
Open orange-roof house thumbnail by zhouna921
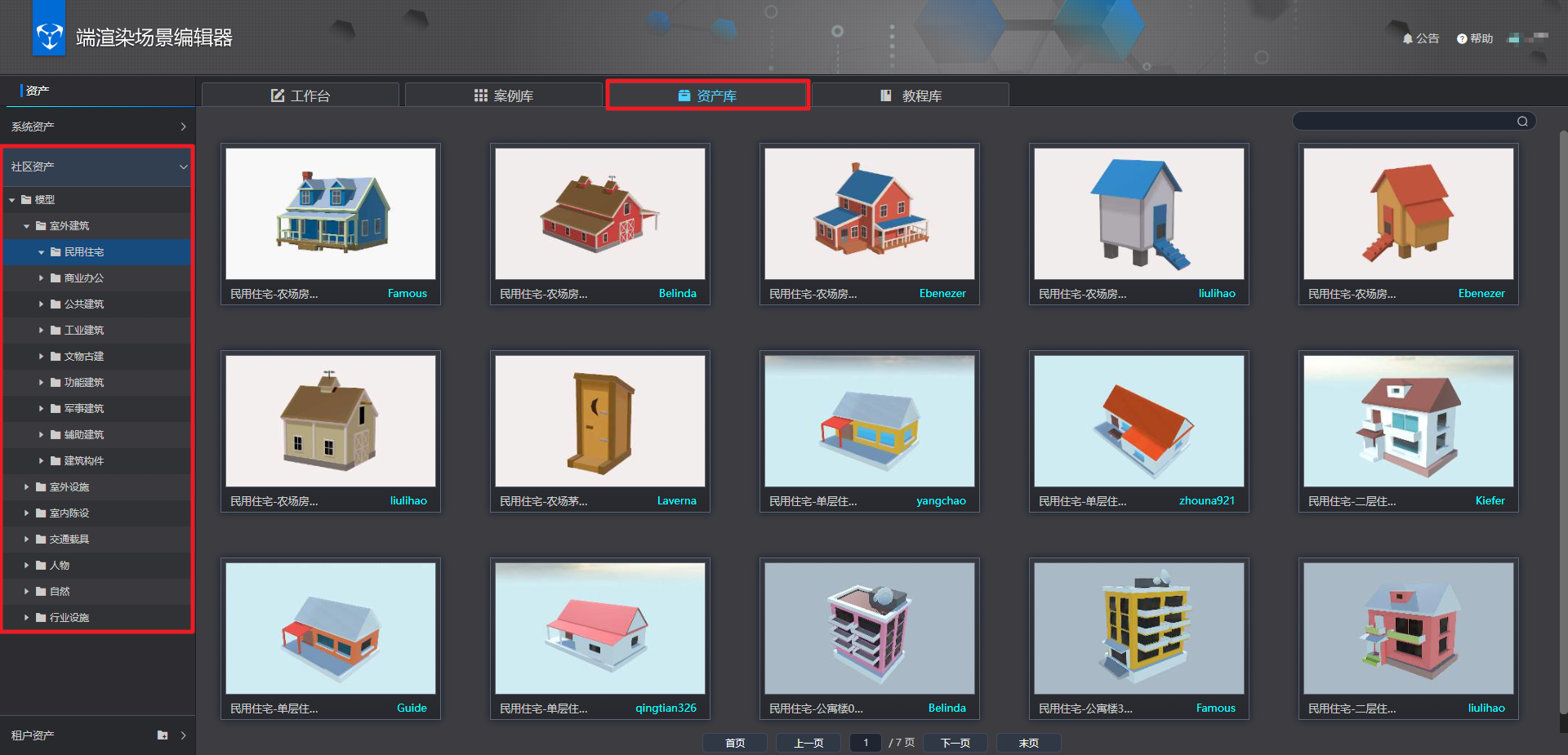[1139, 421]
